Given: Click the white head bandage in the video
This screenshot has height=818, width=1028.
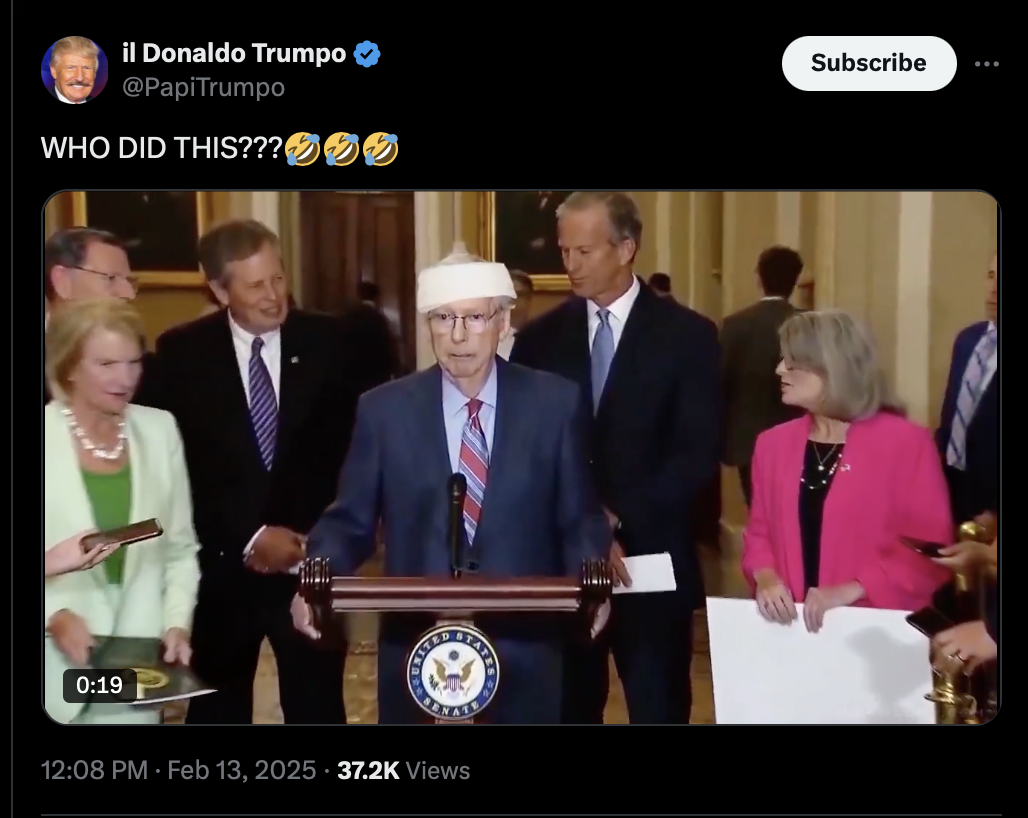Looking at the screenshot, I should 465,283.
